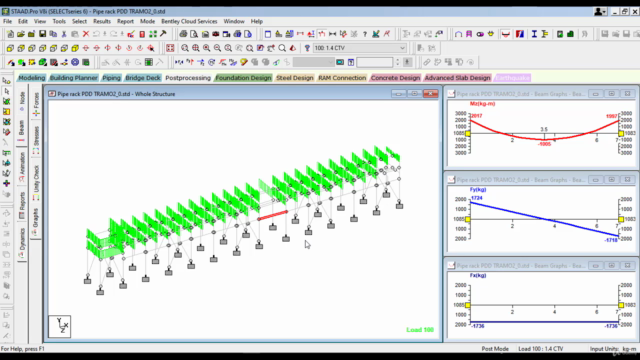
Task: Click the red X delete icon
Action: pyautogui.click(x=86, y=34)
